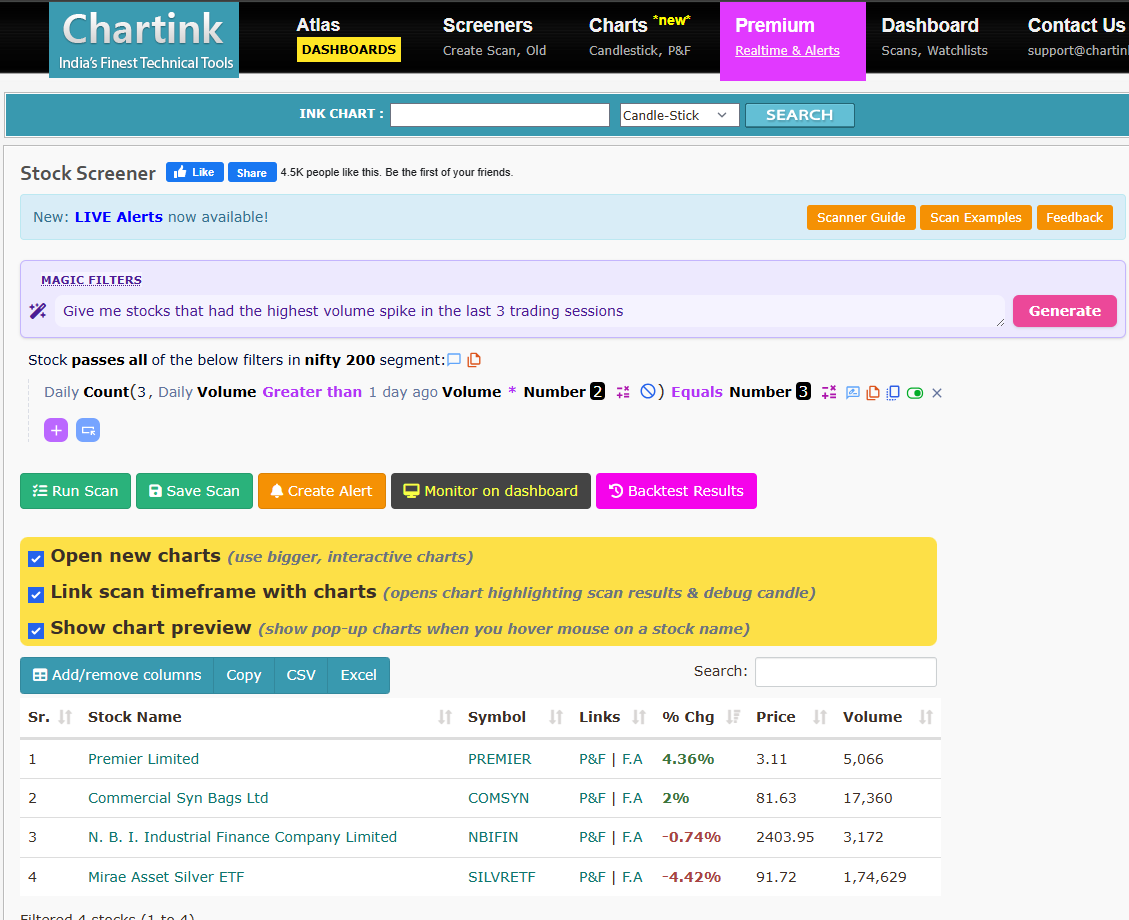Click the orange copy filter icon in filter row
Screen dimensions: 1129x920
[873, 392]
